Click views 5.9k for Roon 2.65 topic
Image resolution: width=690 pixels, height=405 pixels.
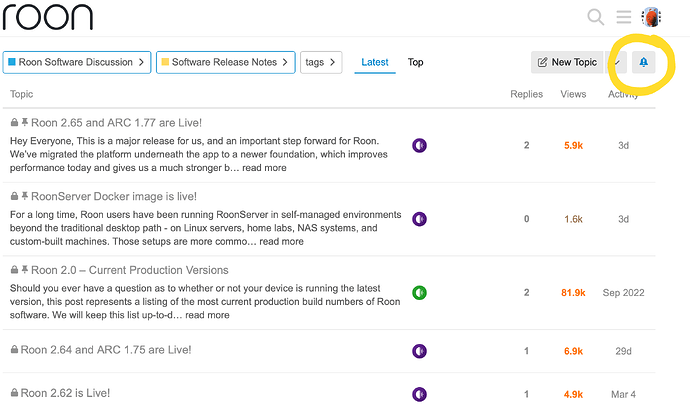pos(573,145)
